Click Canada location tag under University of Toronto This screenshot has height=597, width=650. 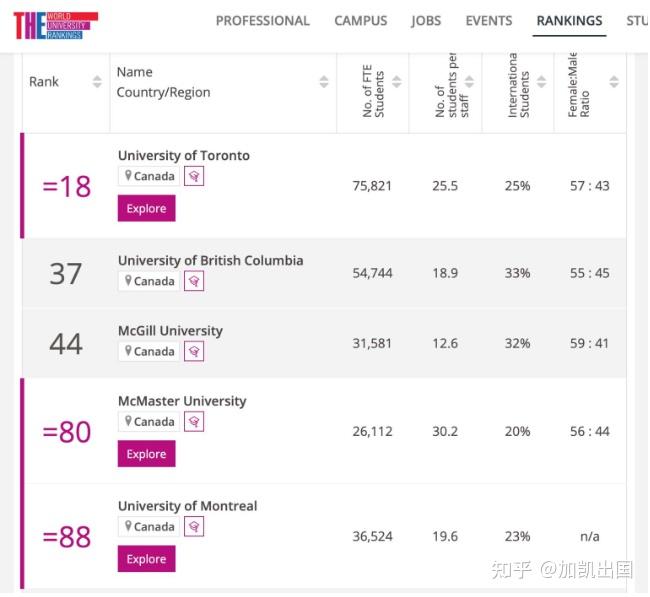click(149, 176)
